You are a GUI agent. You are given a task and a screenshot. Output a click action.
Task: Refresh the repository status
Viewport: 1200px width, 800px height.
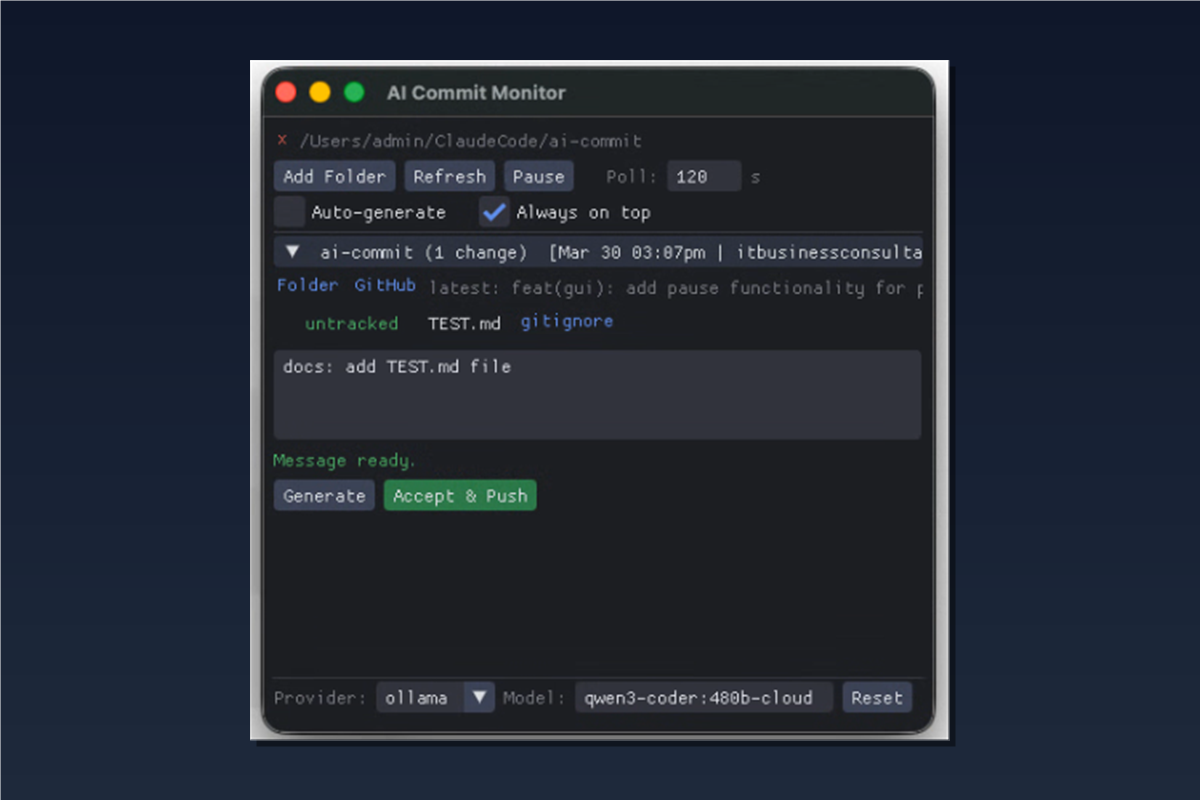tap(449, 176)
